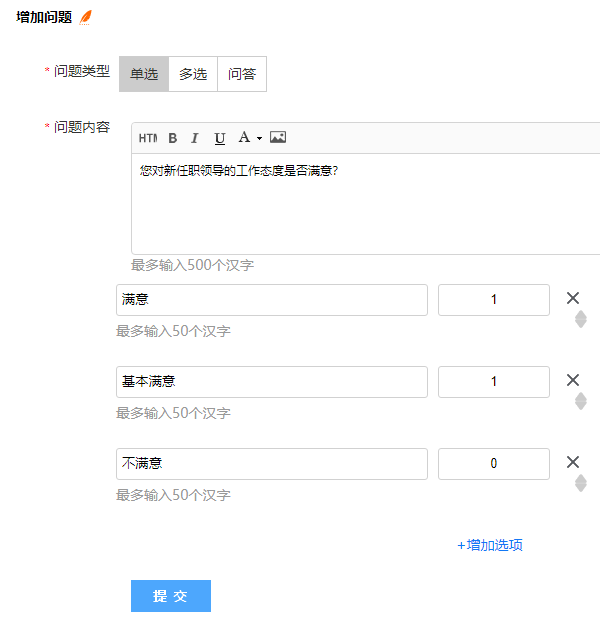Select the 问答 question type
Screen dimensions: 600x619
point(242,74)
